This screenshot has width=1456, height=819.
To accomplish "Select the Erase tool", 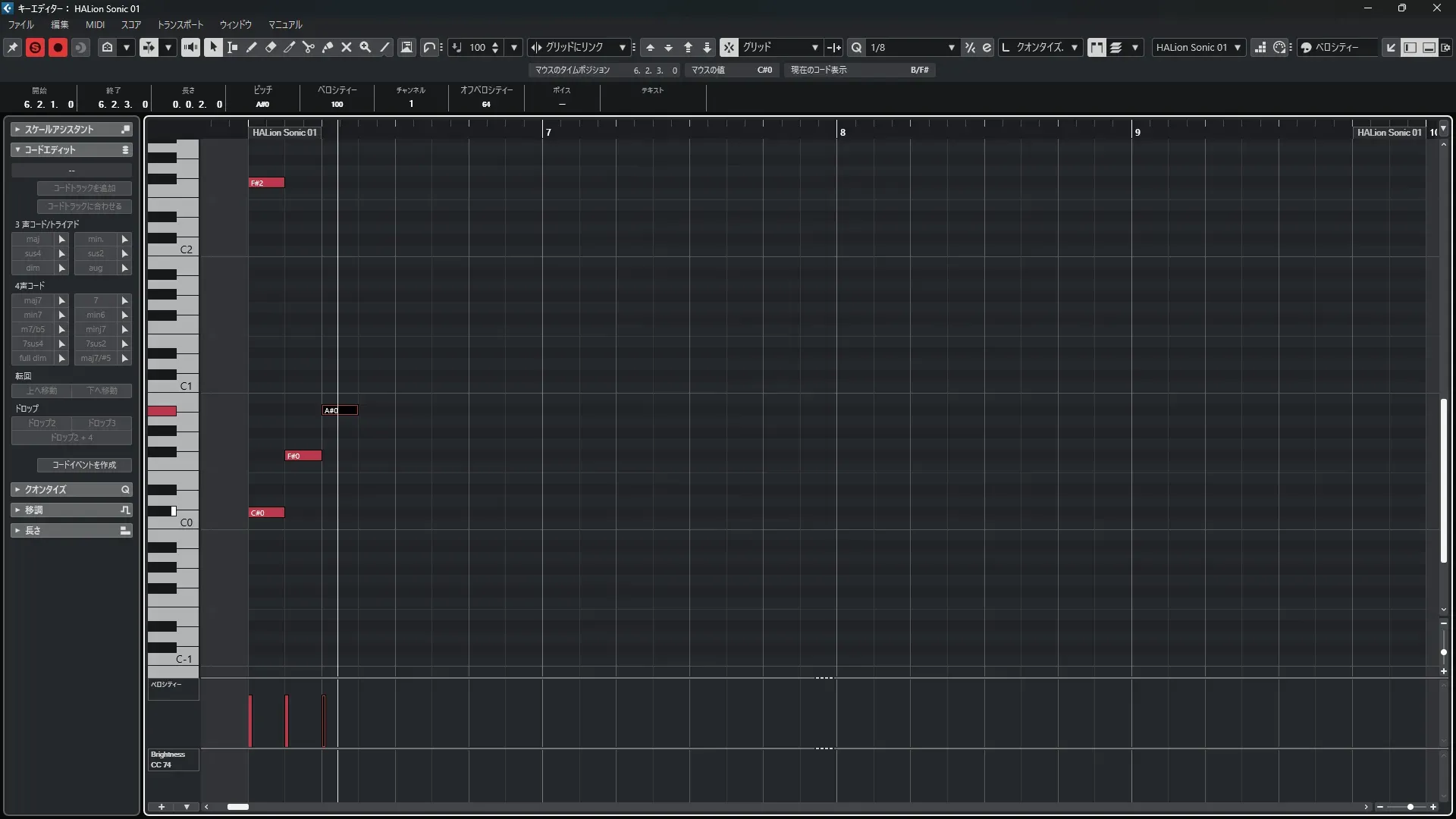I will [x=271, y=47].
